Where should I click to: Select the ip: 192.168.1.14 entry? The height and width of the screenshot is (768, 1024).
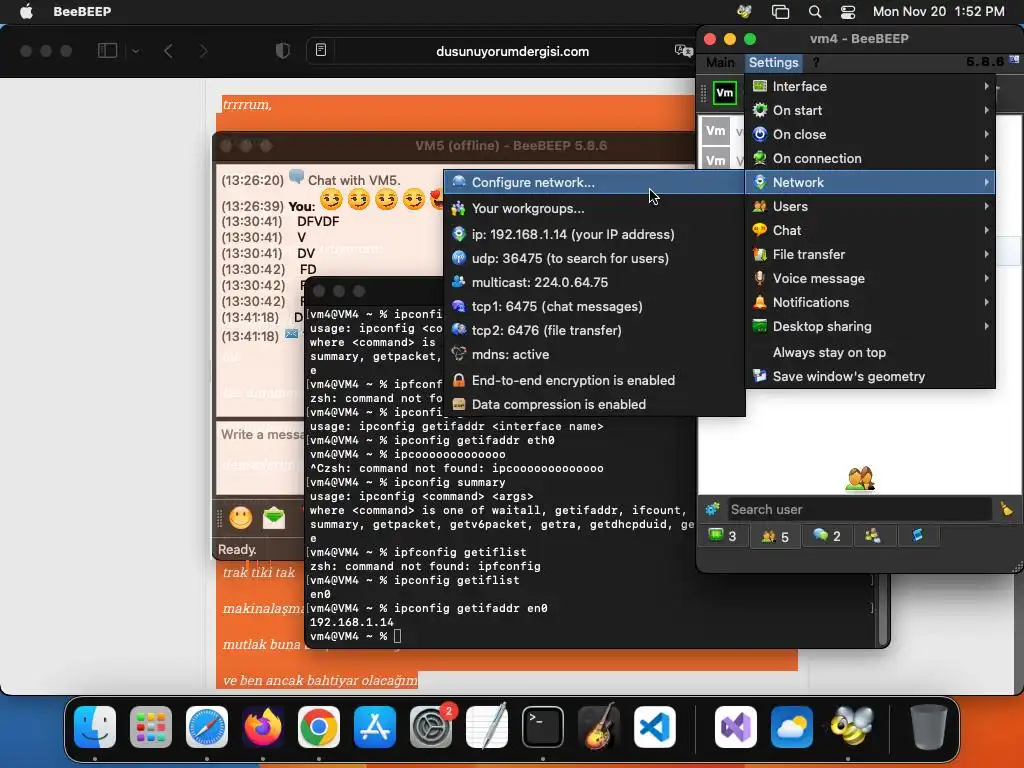click(x=594, y=234)
